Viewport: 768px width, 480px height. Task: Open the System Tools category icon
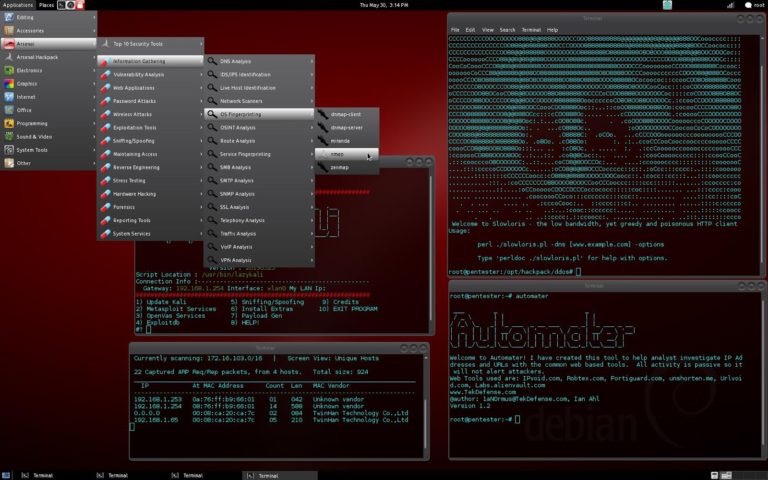[x=9, y=149]
